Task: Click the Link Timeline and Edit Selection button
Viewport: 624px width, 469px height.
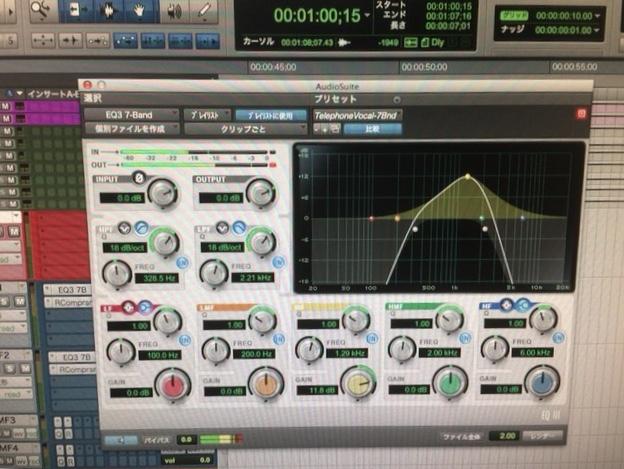Action: [153, 41]
